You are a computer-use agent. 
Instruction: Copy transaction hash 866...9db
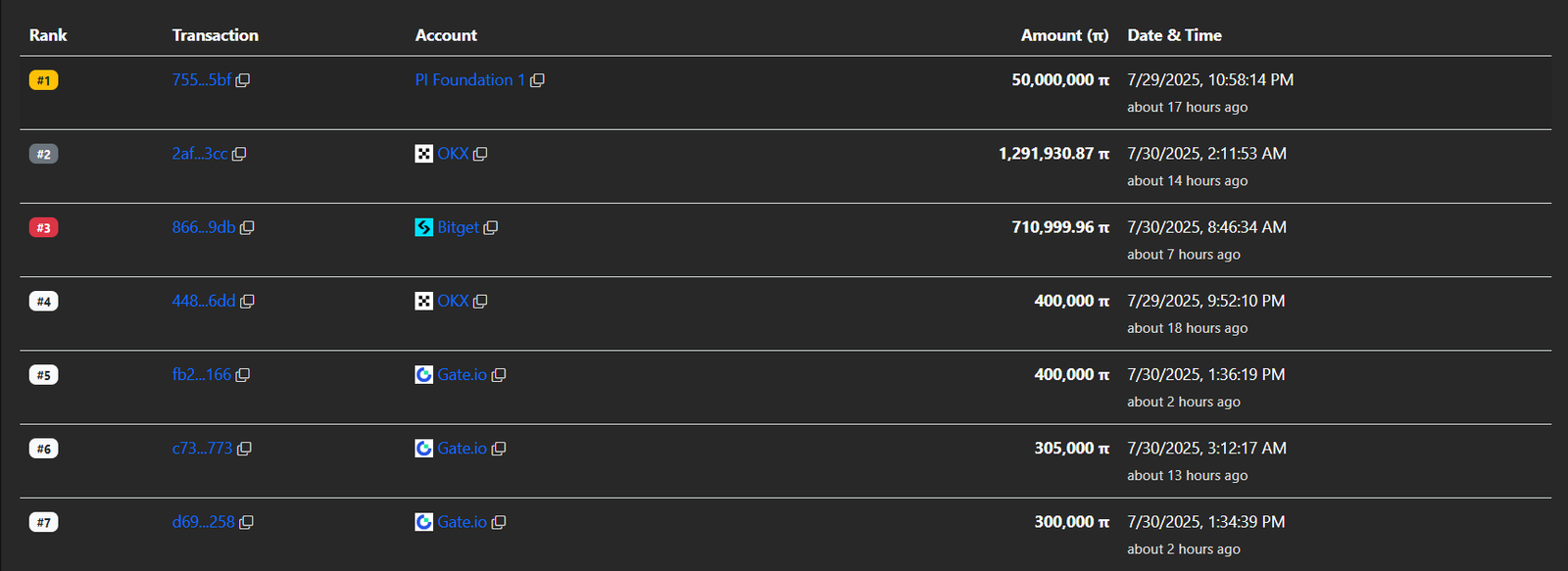[247, 227]
